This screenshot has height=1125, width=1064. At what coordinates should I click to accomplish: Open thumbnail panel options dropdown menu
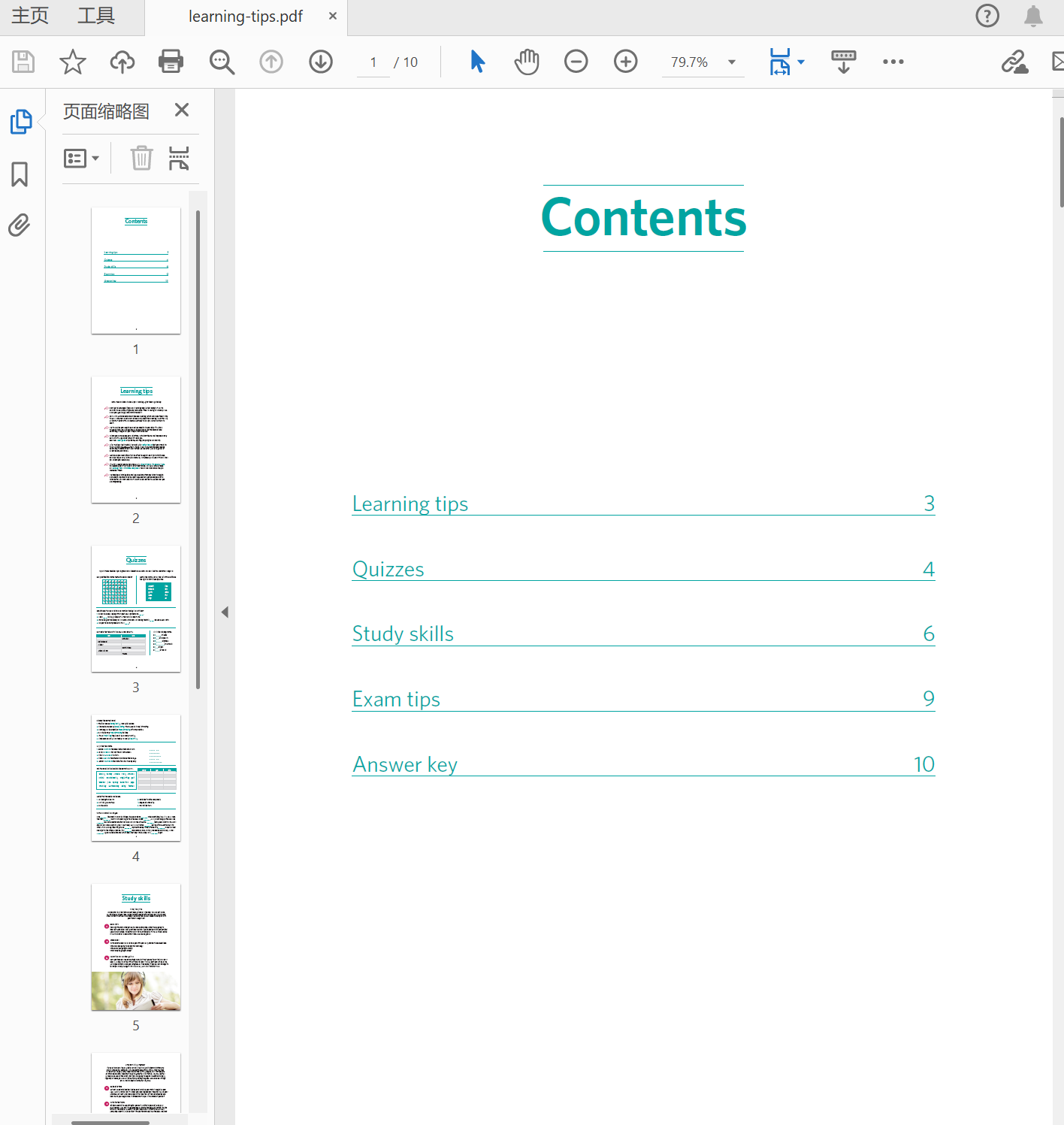(82, 159)
